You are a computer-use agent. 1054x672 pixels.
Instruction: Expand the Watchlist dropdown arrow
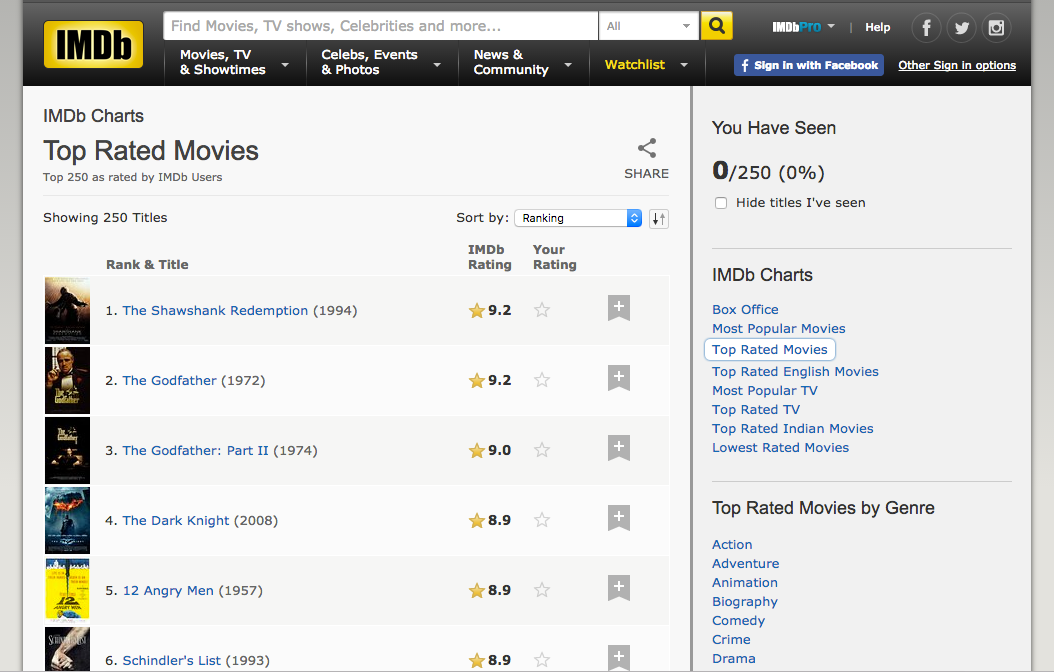684,65
